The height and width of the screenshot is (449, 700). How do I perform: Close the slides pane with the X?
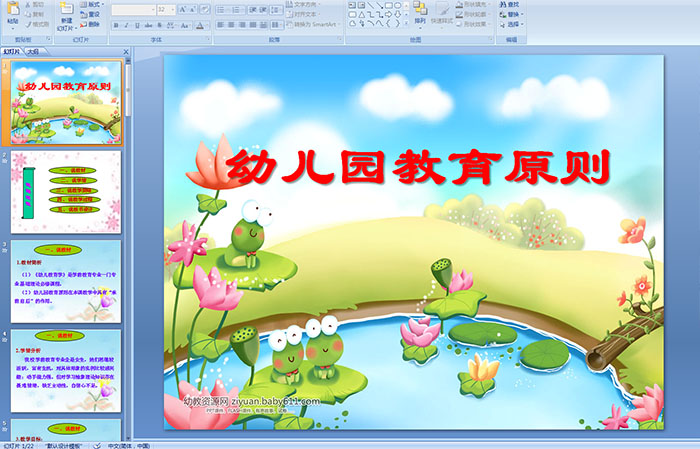[x=126, y=52]
